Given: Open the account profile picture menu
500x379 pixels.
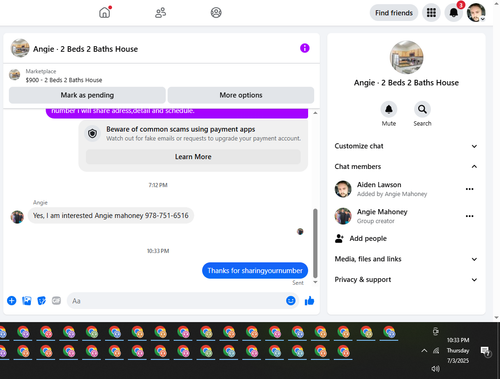Looking at the screenshot, I should click(x=476, y=13).
